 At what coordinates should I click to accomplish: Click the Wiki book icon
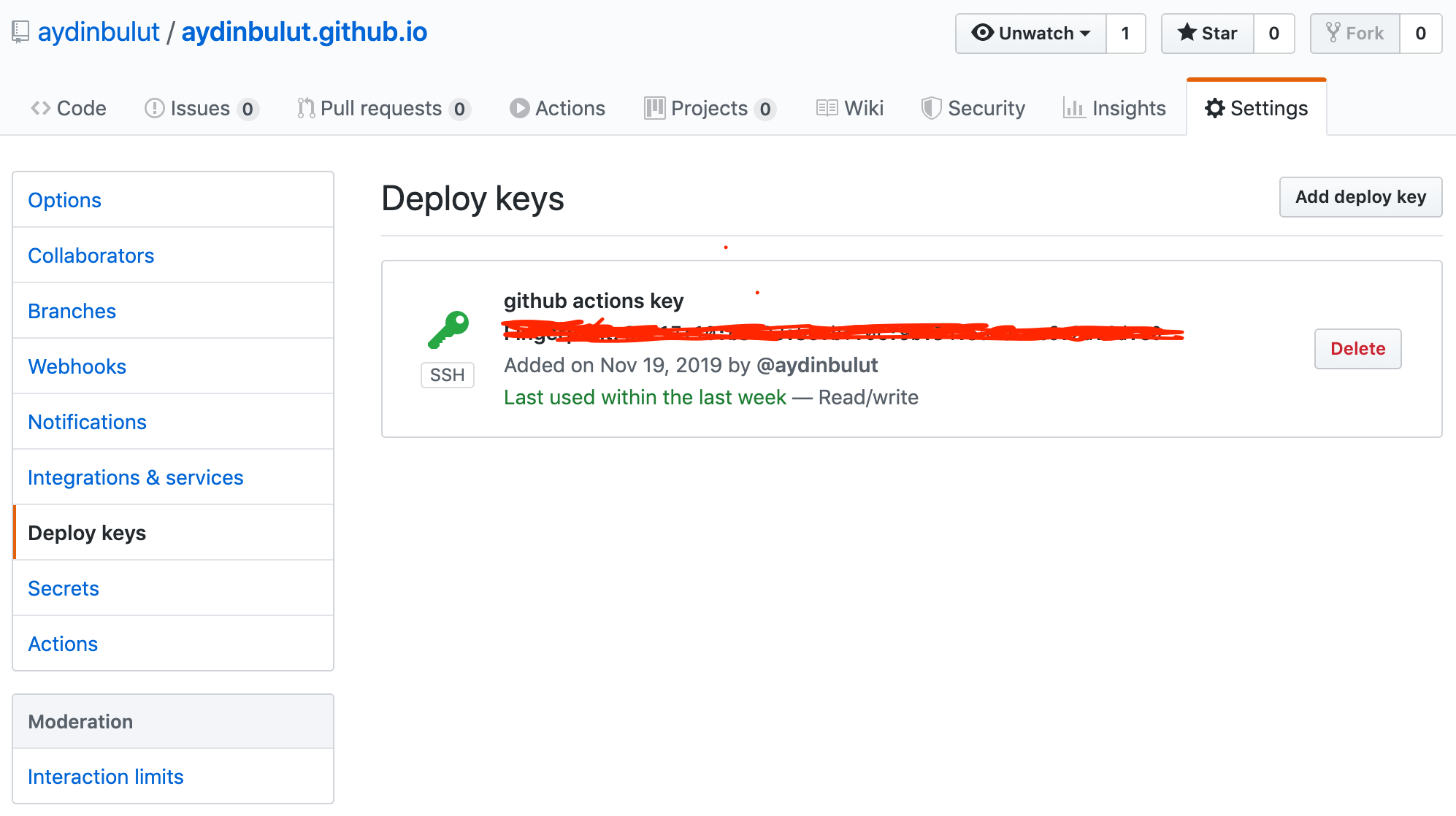tap(827, 108)
